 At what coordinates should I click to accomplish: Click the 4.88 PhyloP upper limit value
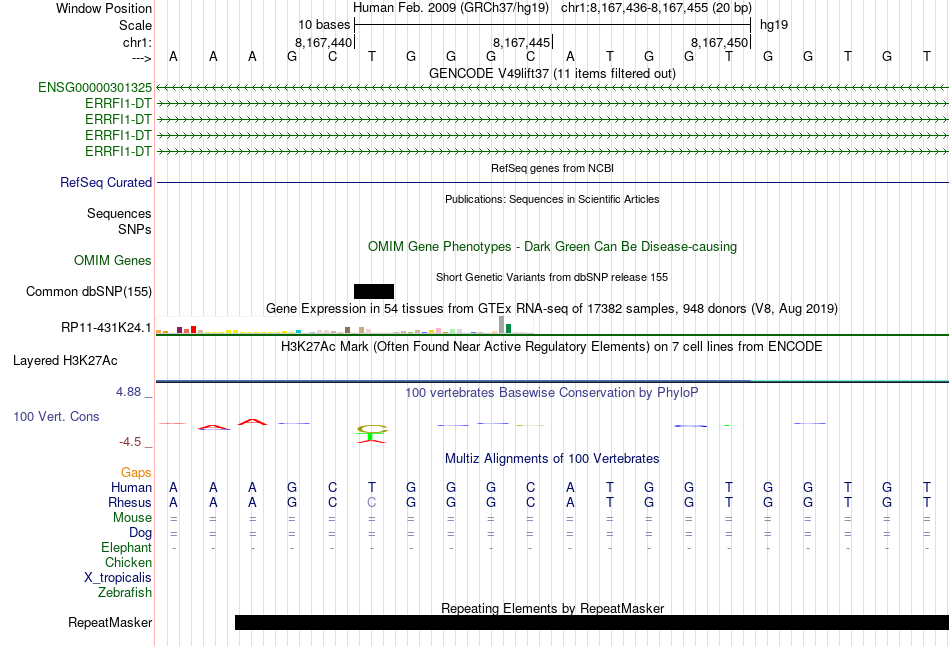click(x=128, y=392)
